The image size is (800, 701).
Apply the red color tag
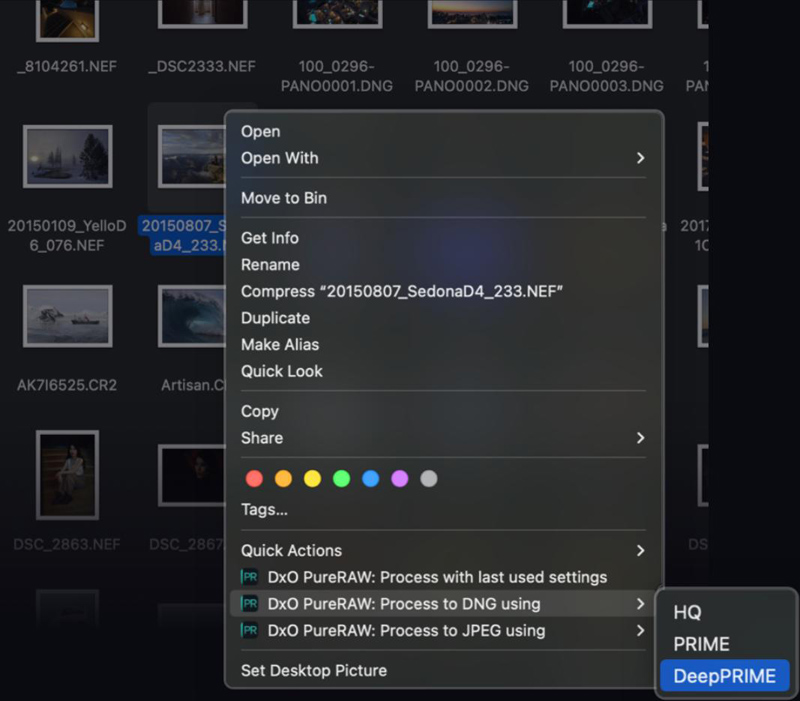pyautogui.click(x=254, y=479)
